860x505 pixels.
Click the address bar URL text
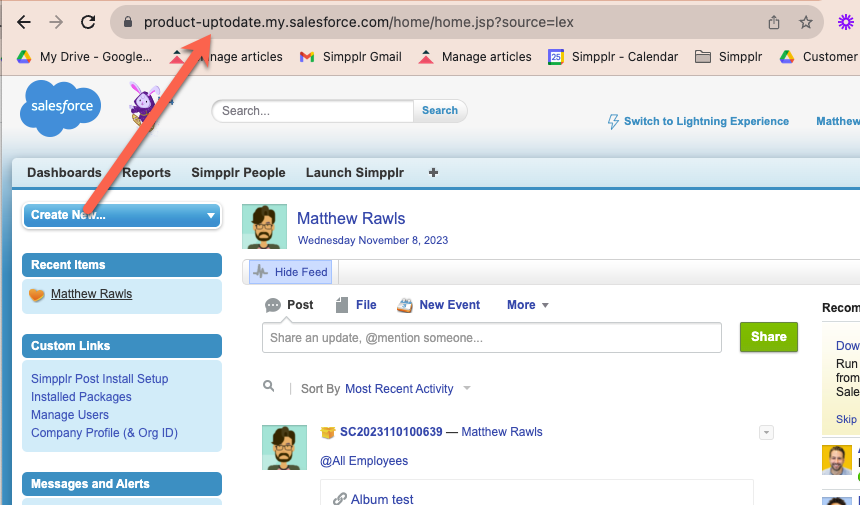pos(359,22)
